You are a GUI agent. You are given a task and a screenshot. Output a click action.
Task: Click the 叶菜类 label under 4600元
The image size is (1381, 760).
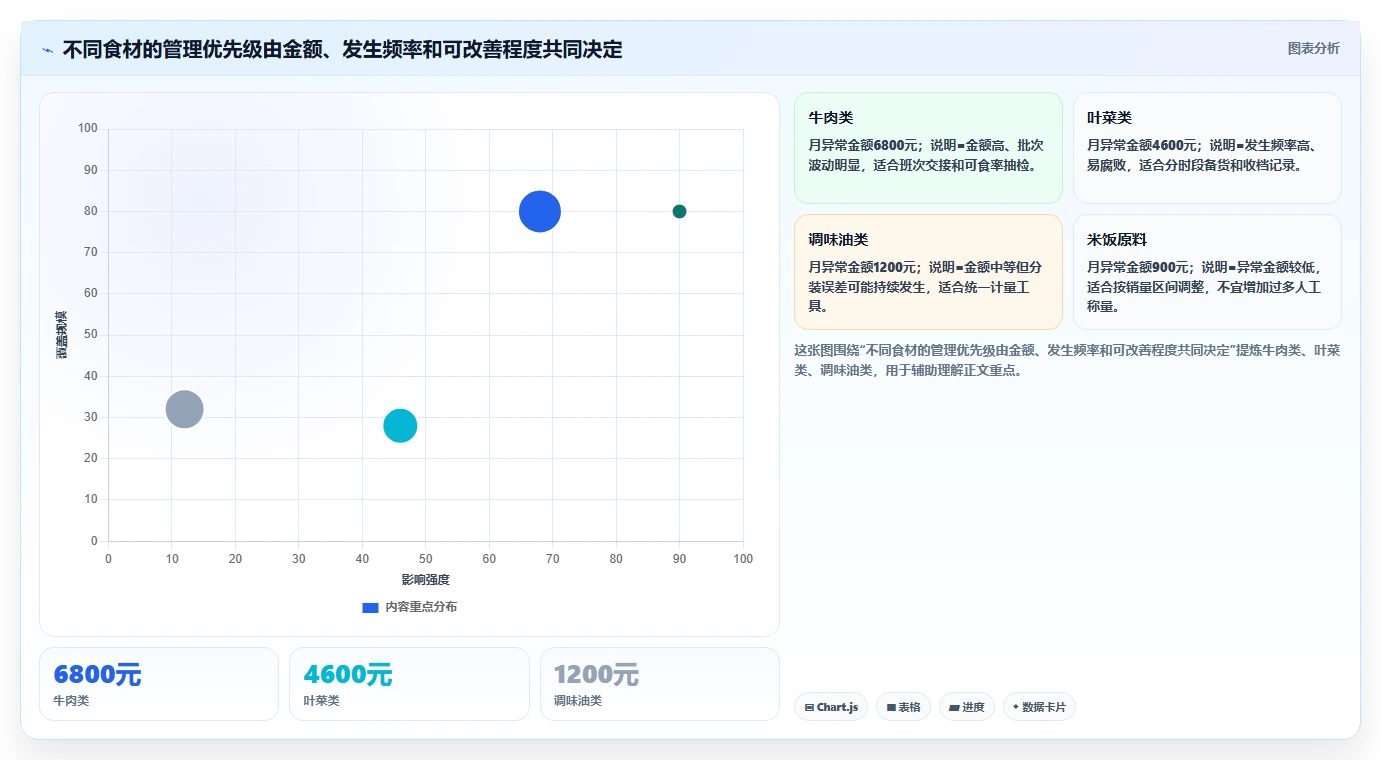(322, 701)
